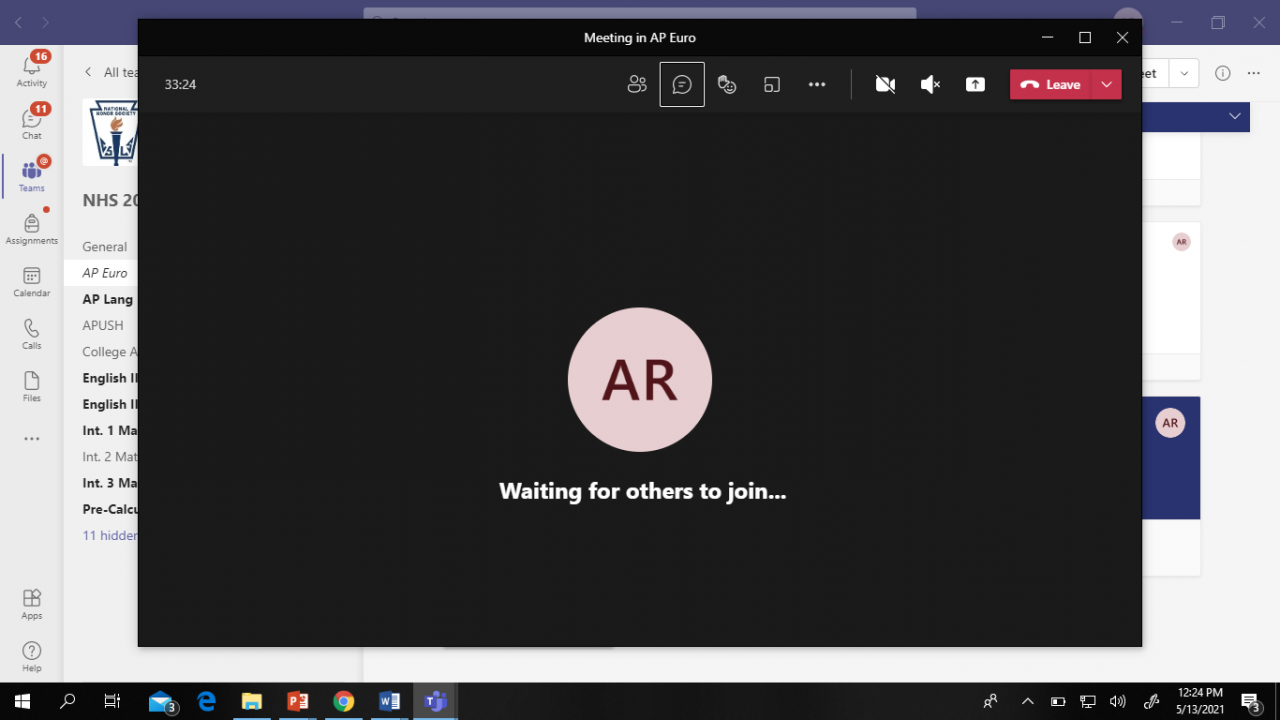Open Calendar in Teams sidebar
The height and width of the screenshot is (720, 1280).
32,282
